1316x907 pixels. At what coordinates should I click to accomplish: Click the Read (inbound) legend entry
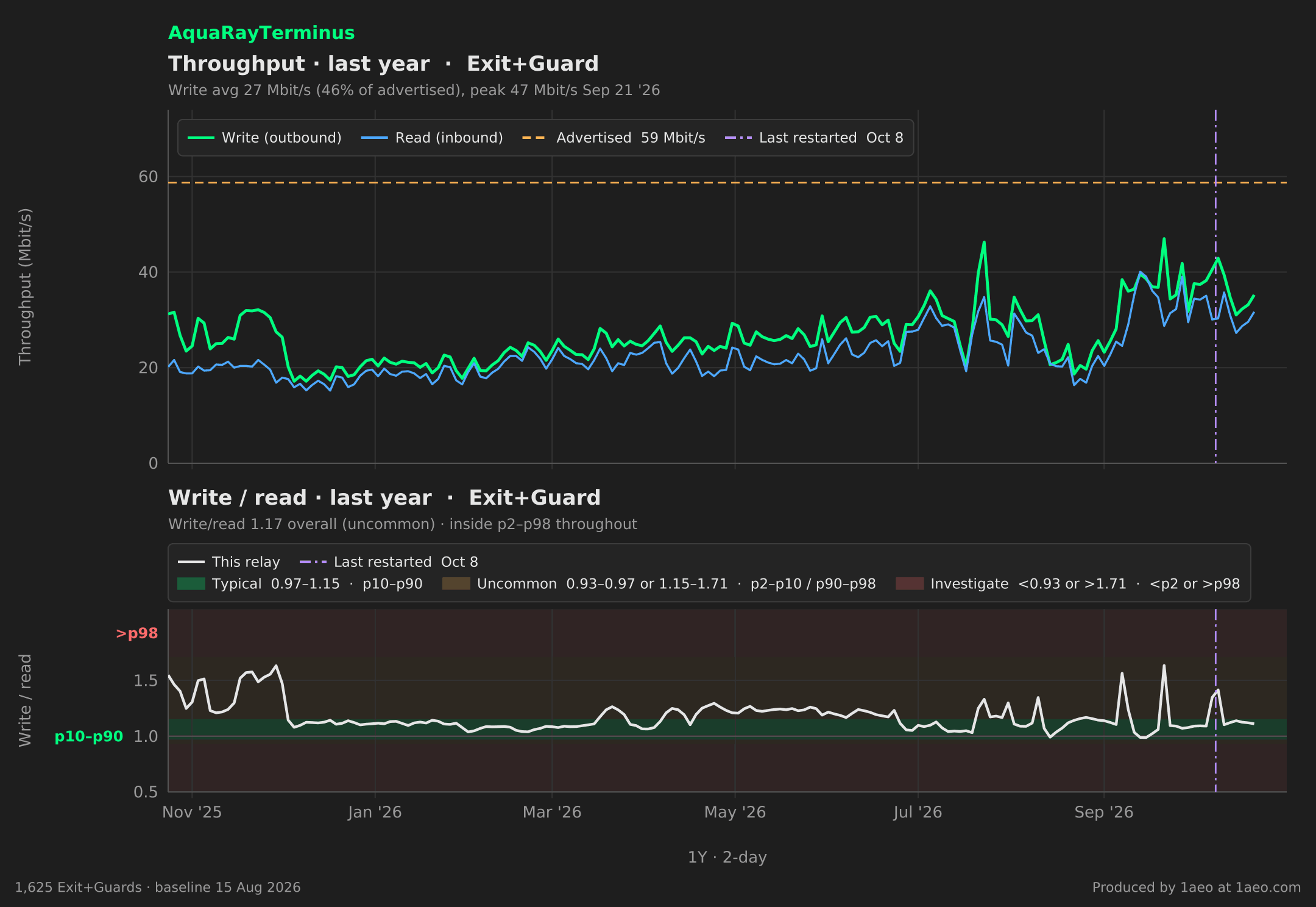[432, 138]
